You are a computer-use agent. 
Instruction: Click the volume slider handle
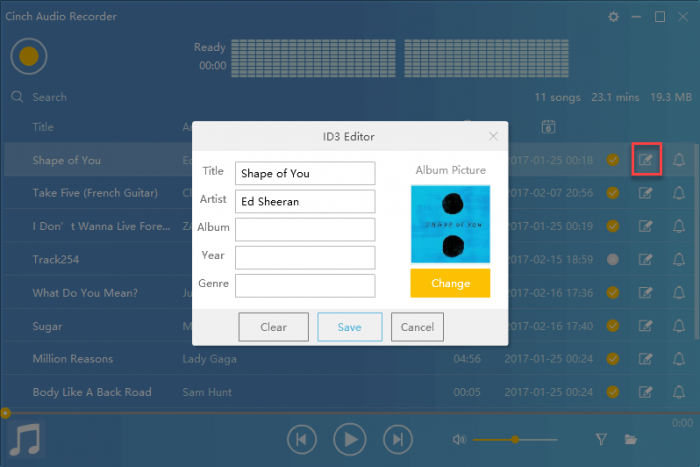(x=515, y=440)
